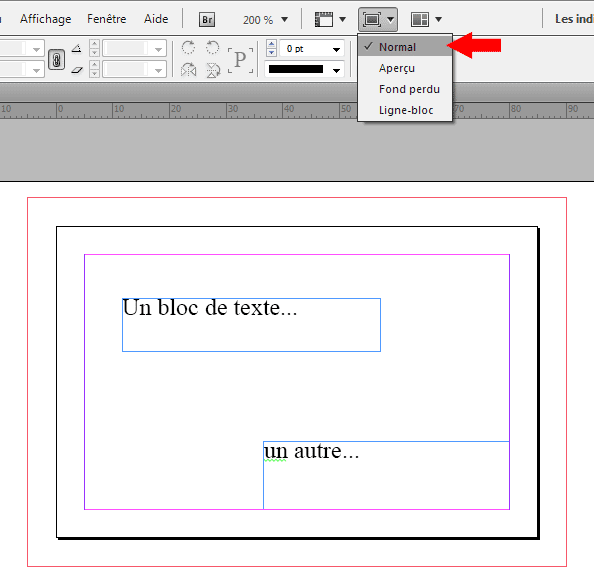This screenshot has height=579, width=594.
Task: Expand the arrange documents dropdown arrow
Action: tap(438, 19)
